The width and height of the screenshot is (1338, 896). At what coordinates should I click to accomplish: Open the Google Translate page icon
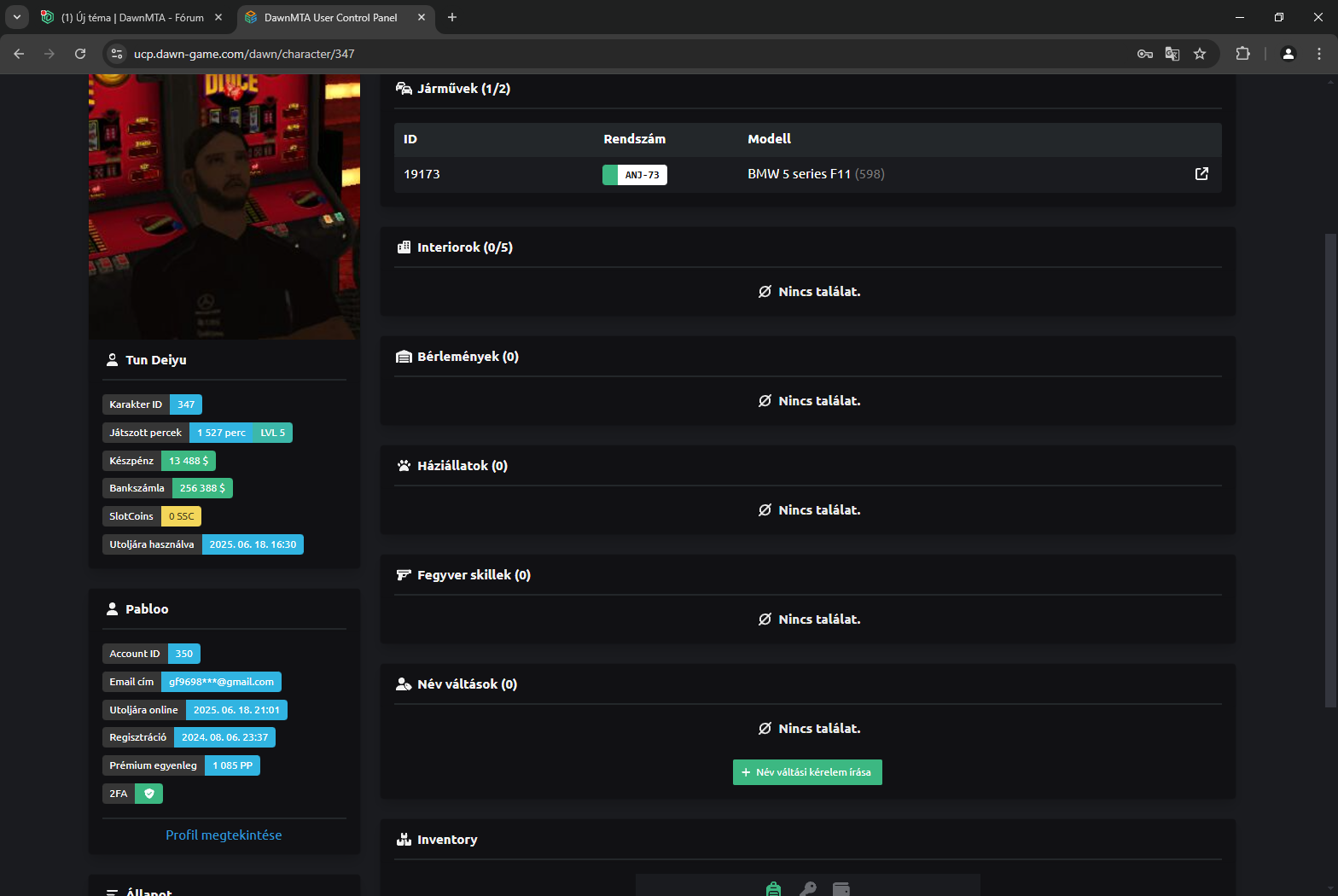pos(1172,54)
